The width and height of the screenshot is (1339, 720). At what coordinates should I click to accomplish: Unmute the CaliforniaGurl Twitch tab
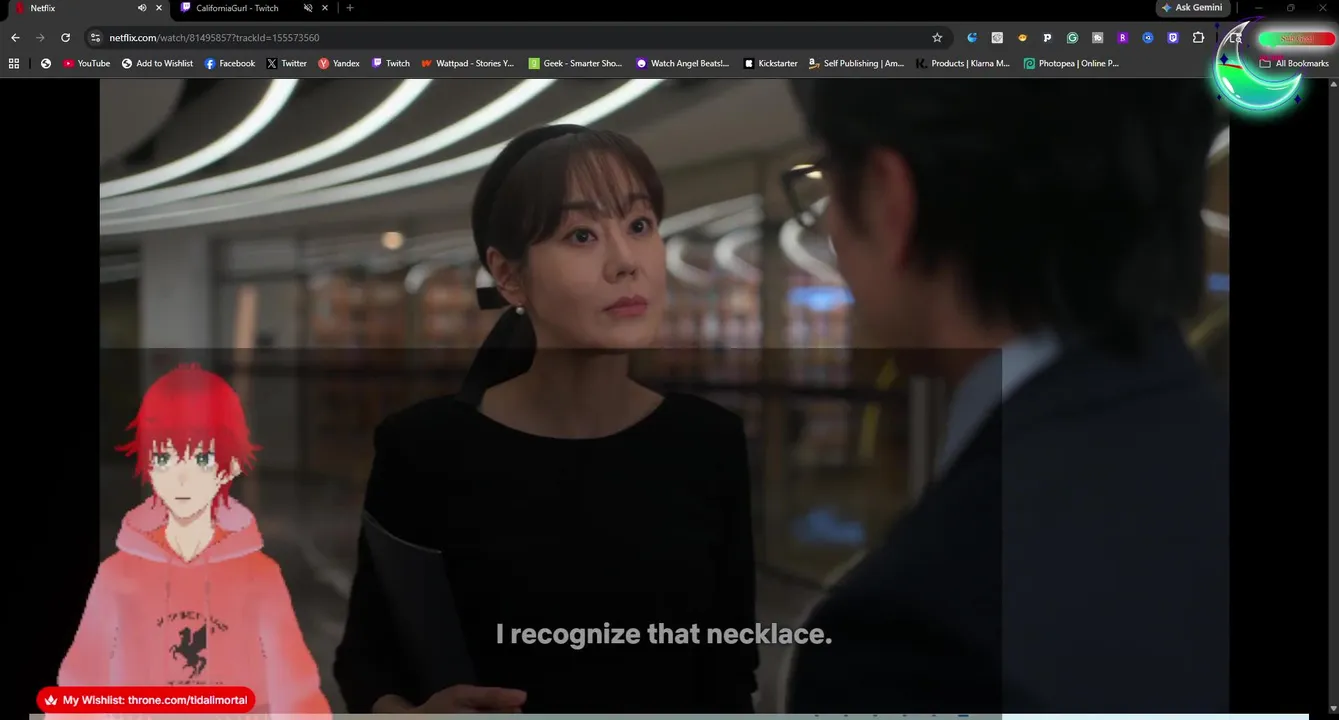[x=308, y=8]
